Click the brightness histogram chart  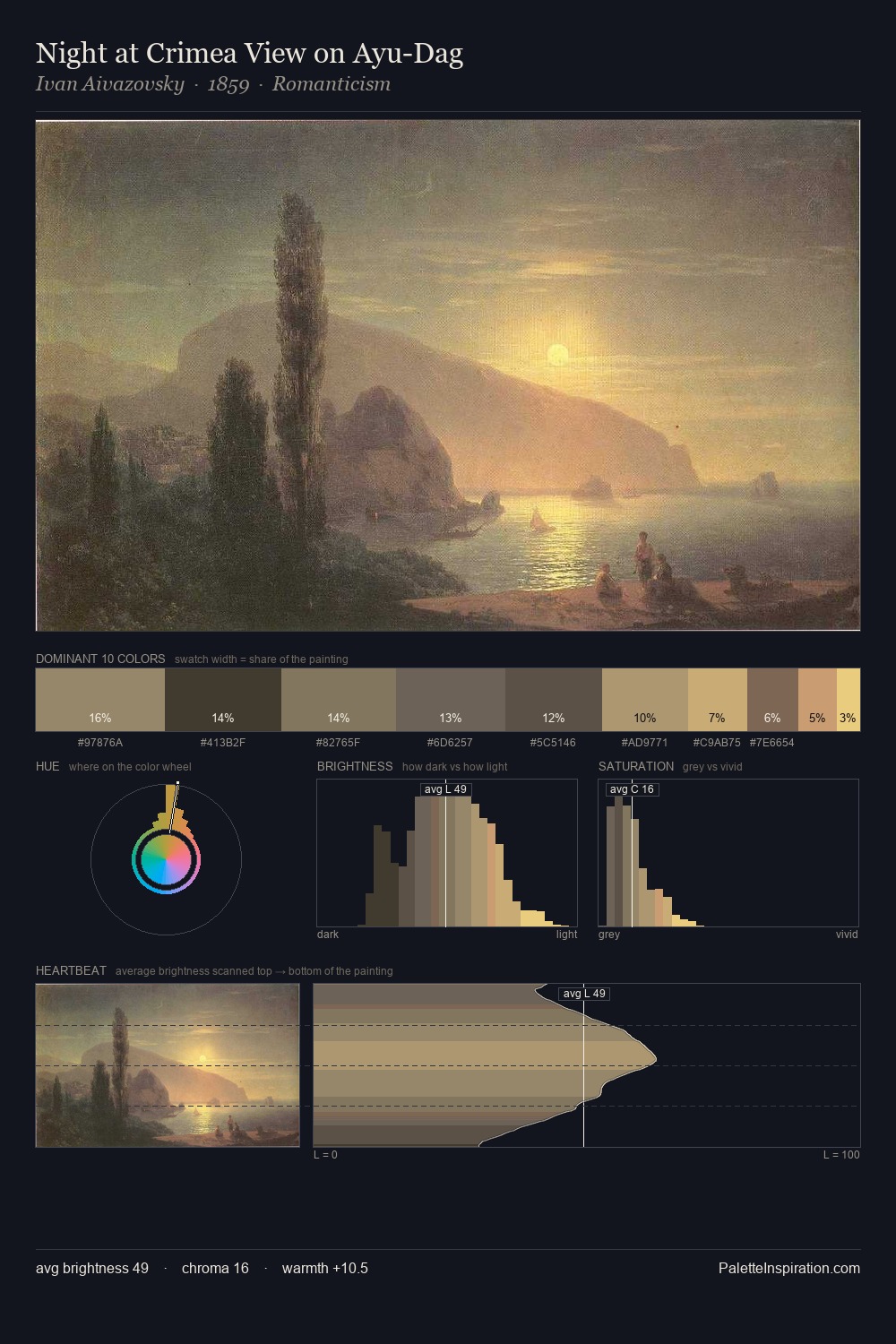447,853
